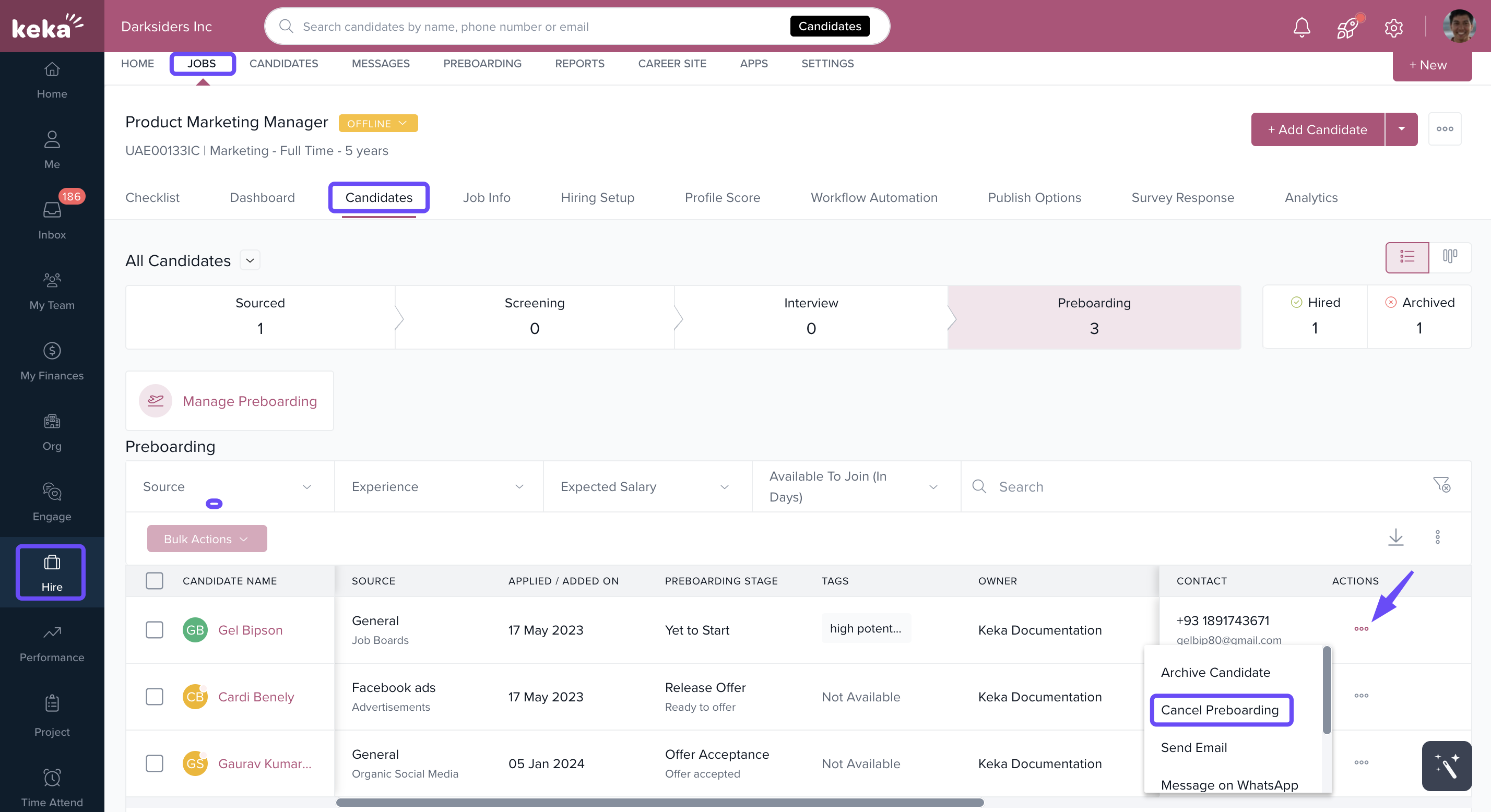
Task: Switch to kanban board view icon
Action: pos(1449,256)
